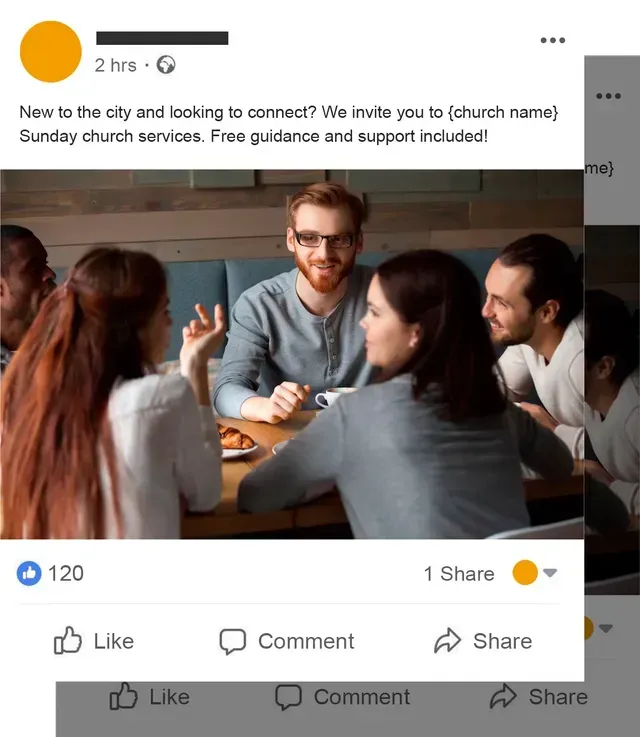Screen dimensions: 640x737
Task: Click the Like button label
Action: (x=114, y=641)
